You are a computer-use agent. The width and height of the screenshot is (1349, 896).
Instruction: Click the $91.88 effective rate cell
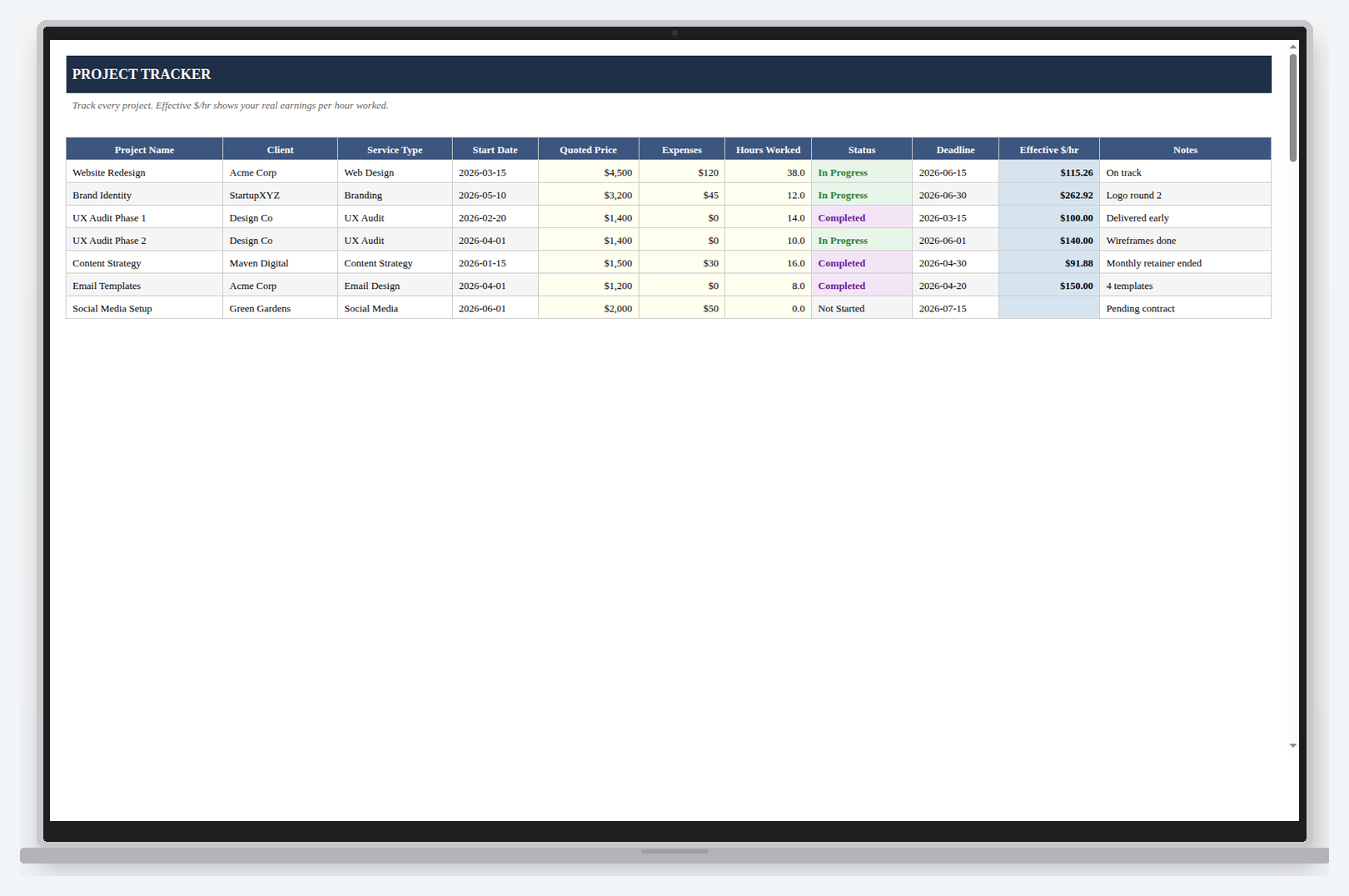pos(1049,262)
